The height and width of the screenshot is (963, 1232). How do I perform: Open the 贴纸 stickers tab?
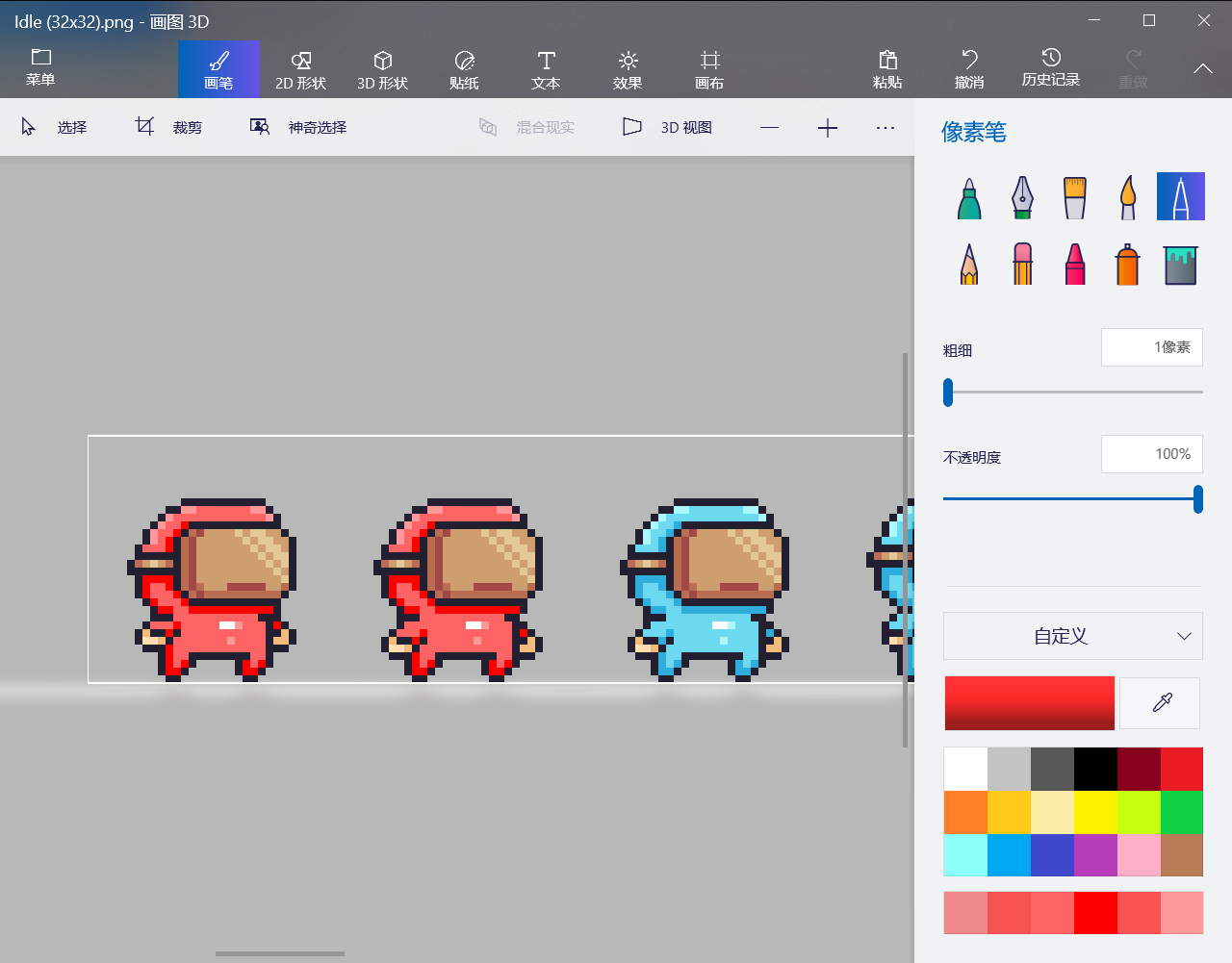point(464,69)
